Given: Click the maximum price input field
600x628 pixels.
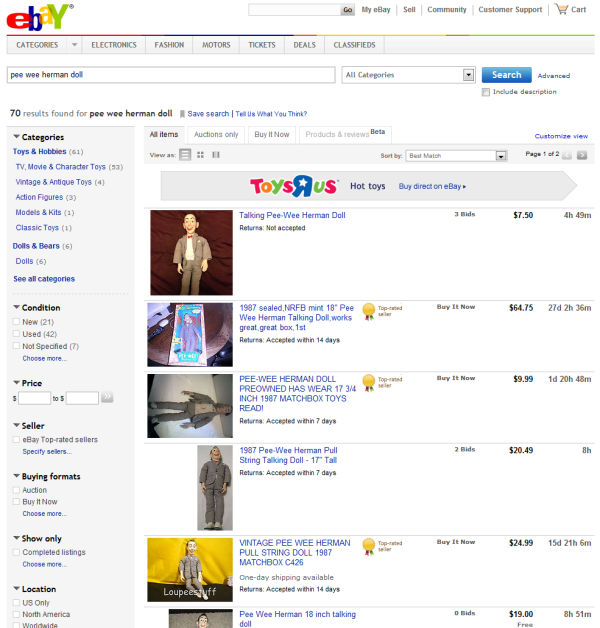Looking at the screenshot, I should coord(82,398).
